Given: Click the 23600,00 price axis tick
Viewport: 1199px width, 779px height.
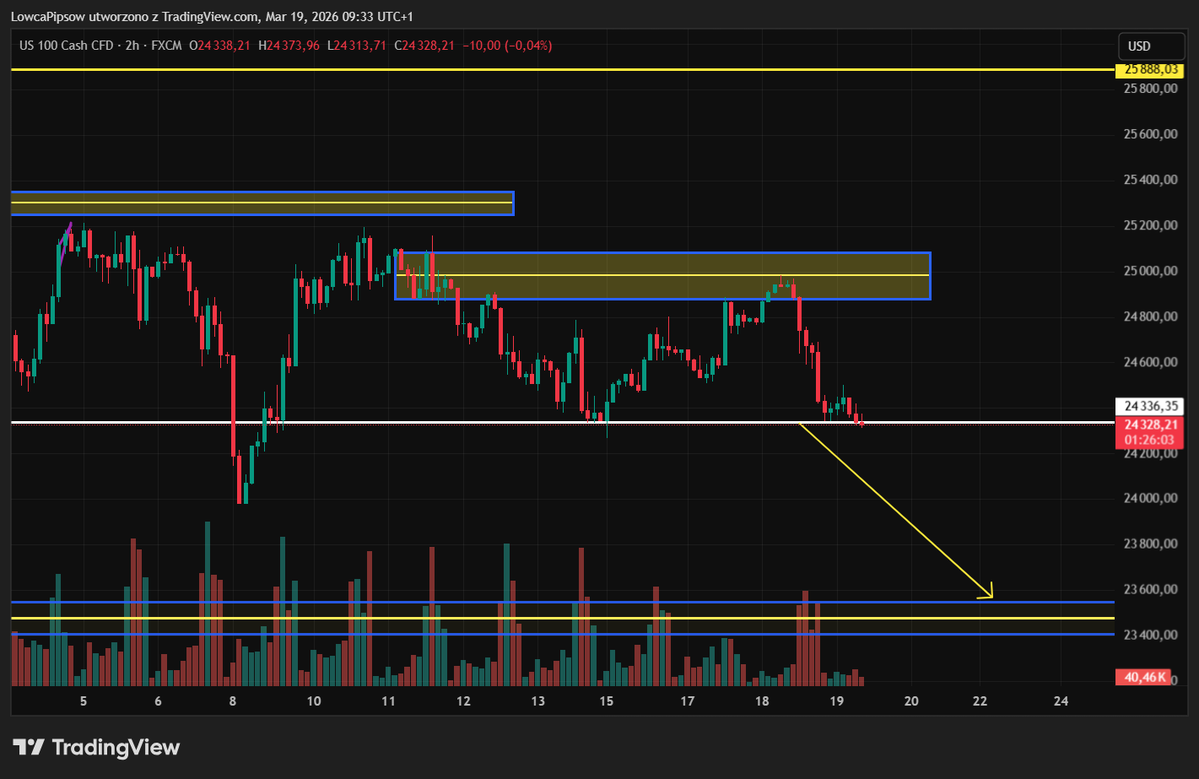Looking at the screenshot, I should 1150,589.
